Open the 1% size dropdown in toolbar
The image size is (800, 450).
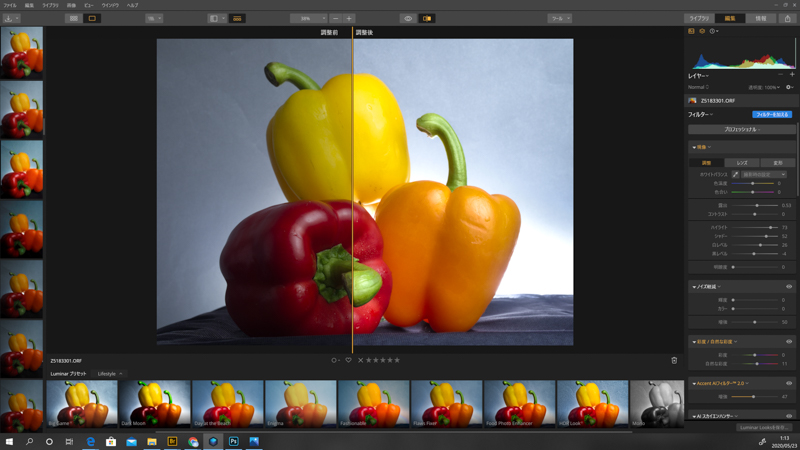154,18
